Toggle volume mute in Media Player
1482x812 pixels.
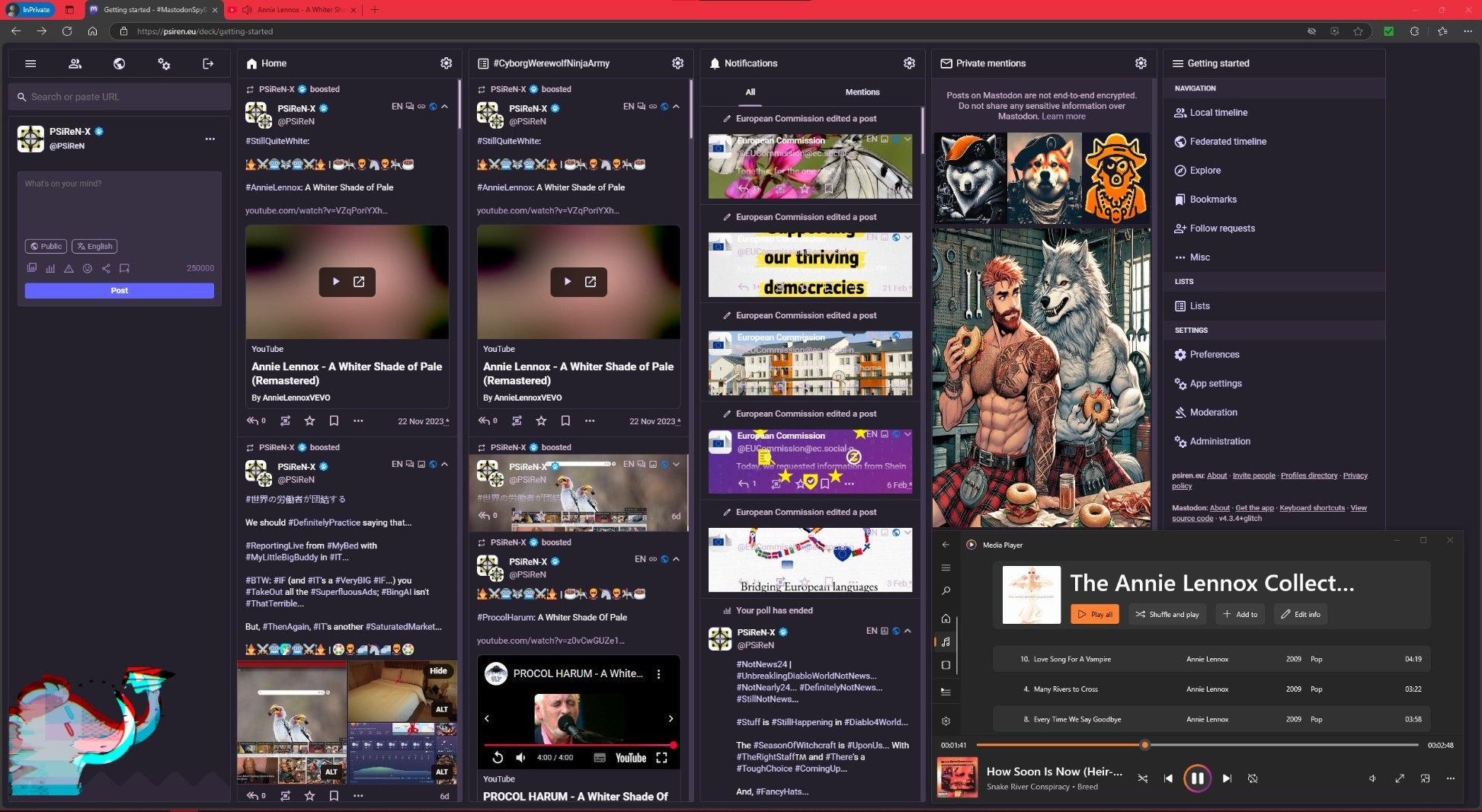1372,778
